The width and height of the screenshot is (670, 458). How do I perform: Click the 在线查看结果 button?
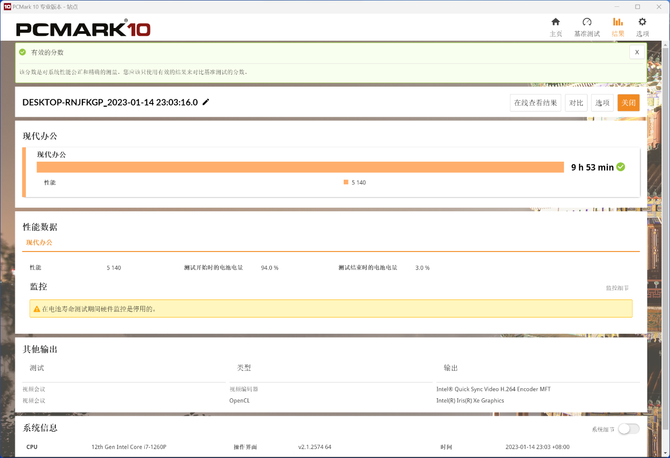point(535,103)
